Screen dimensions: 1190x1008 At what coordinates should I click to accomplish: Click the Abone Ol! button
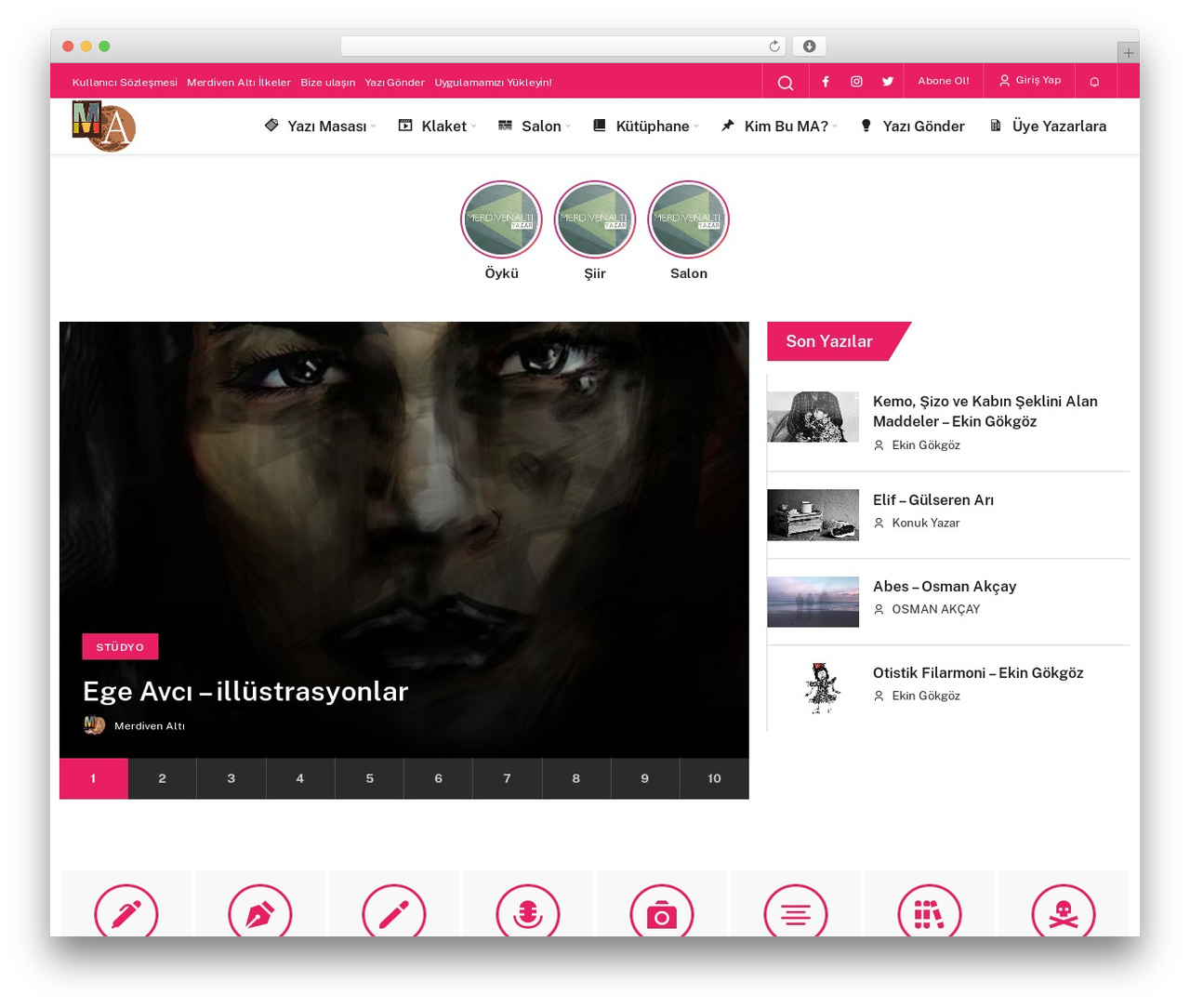(x=944, y=81)
